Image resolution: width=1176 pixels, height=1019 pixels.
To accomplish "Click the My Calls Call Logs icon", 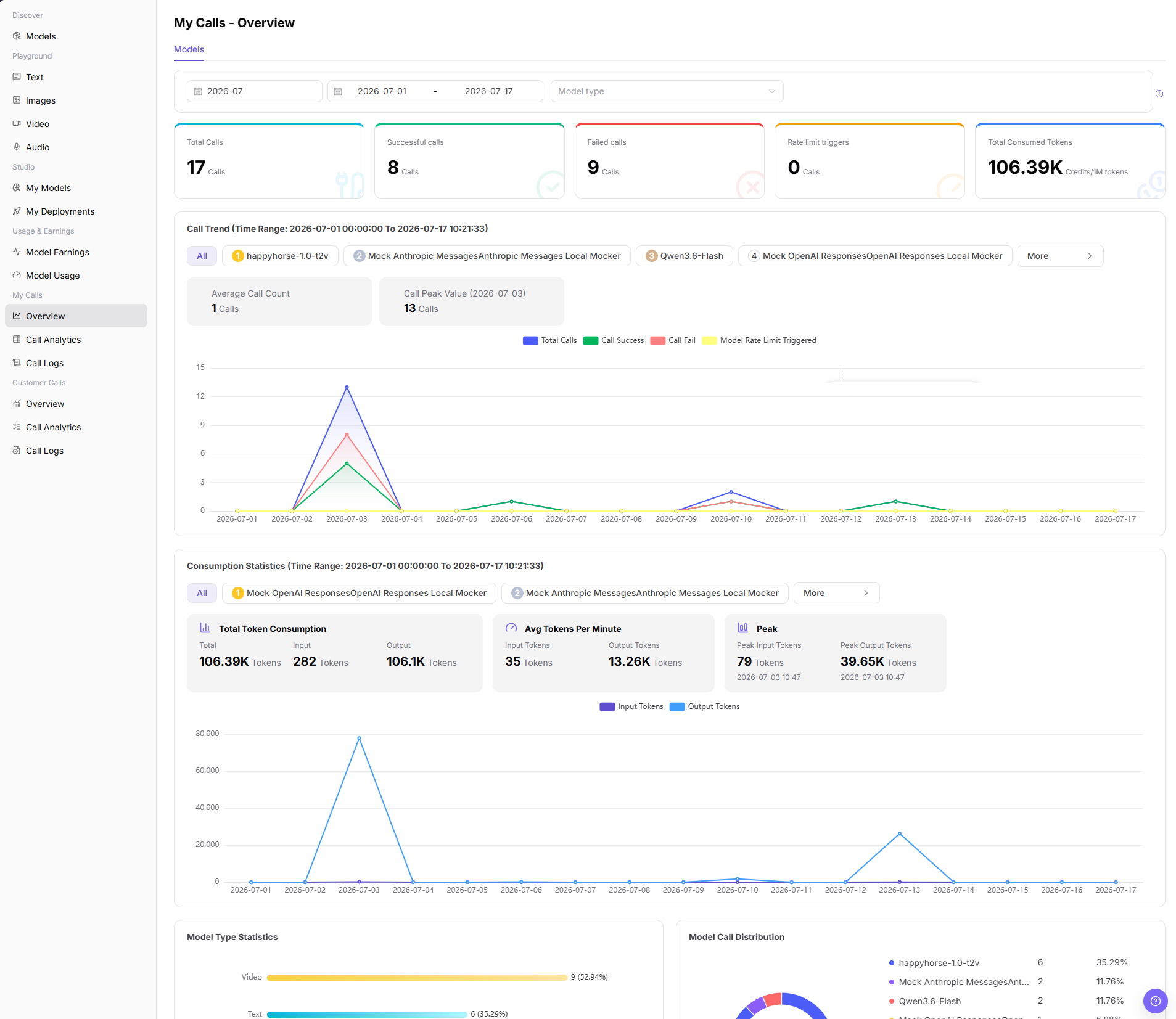I will [x=17, y=363].
